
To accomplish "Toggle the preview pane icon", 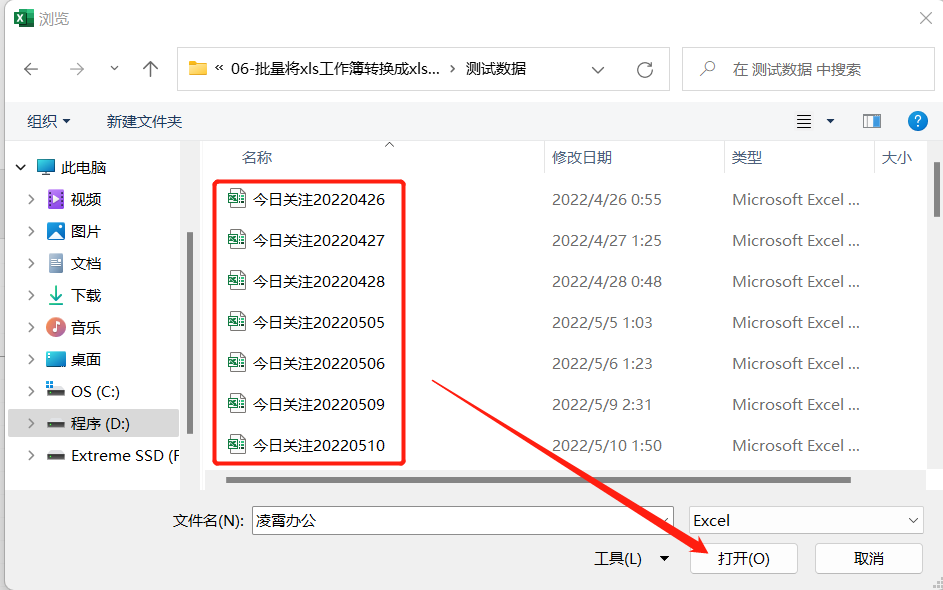I will pos(871,121).
